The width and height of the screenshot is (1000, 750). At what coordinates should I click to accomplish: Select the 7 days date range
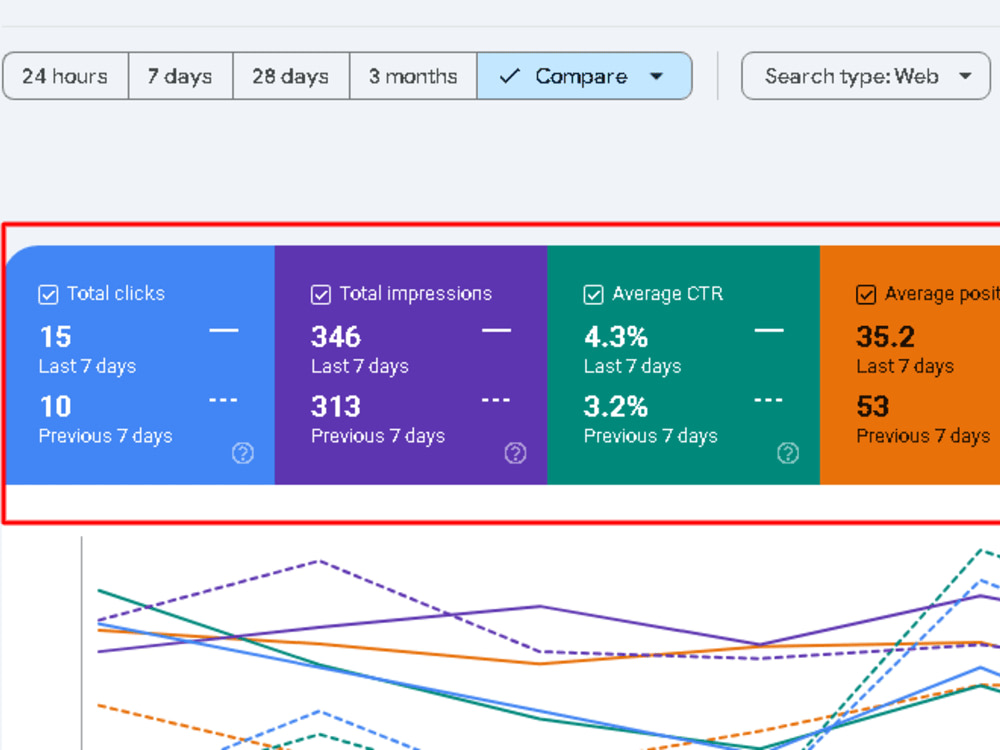tap(180, 76)
